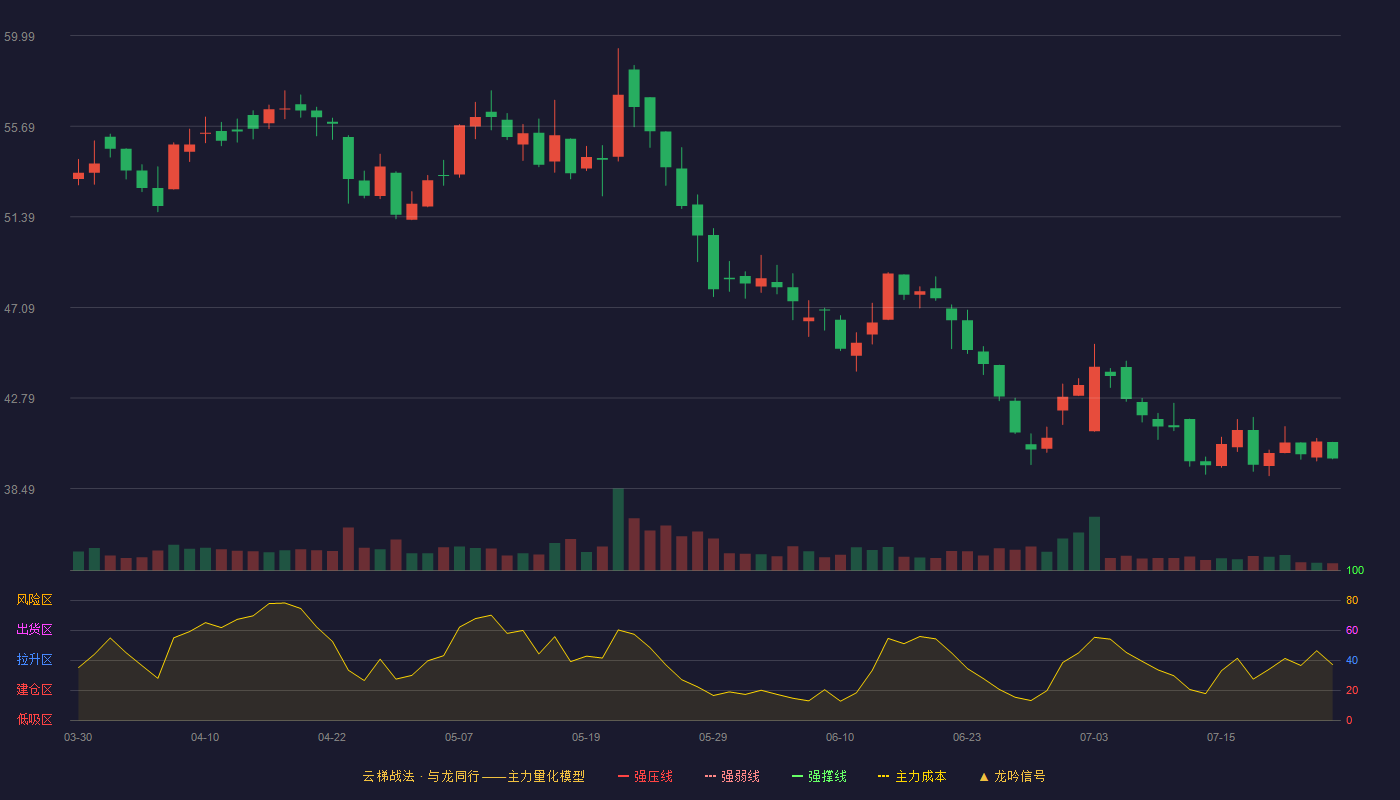Click the 04-10 date label
Viewport: 1400px width, 800px height.
pos(205,737)
